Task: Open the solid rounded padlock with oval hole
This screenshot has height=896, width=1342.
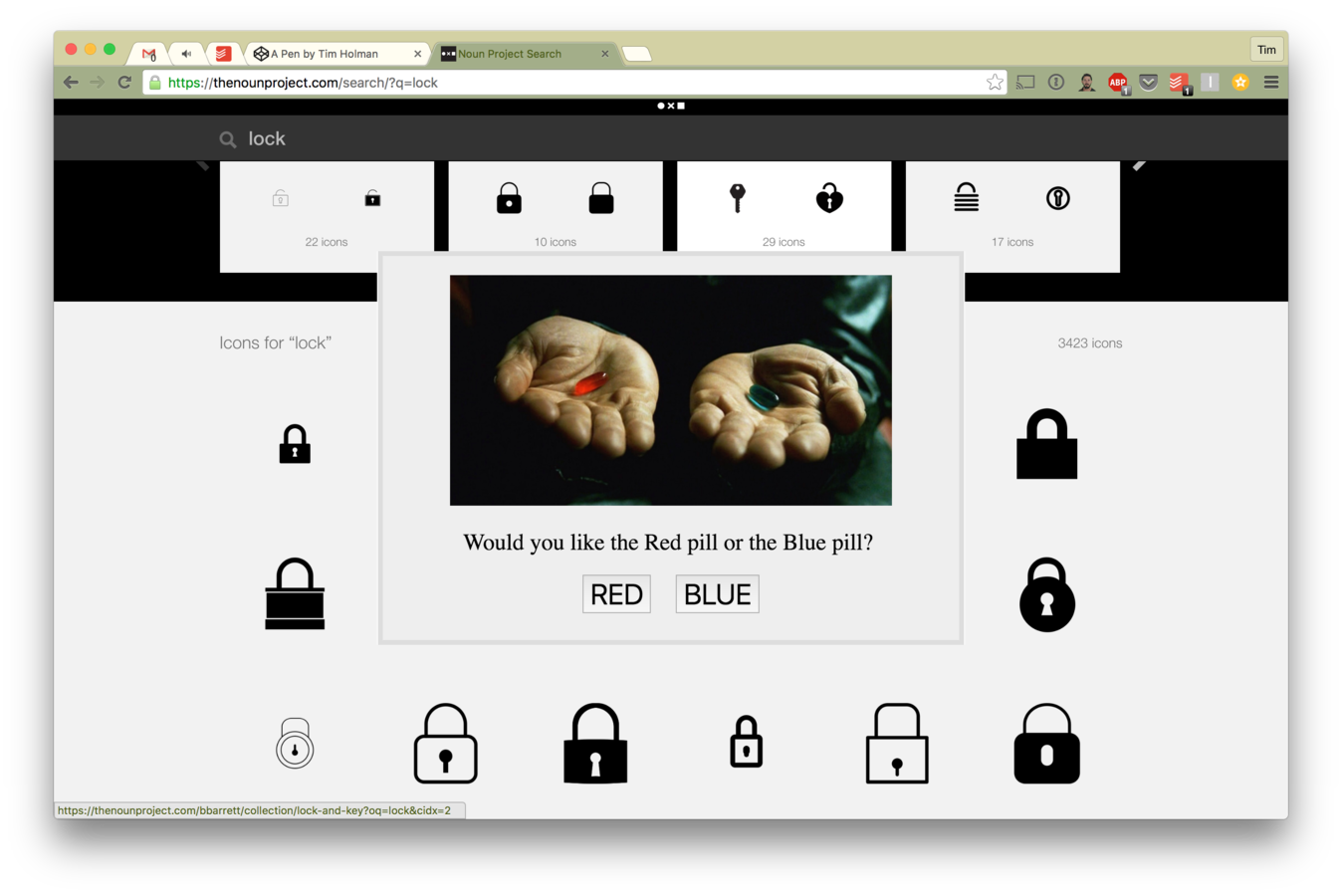Action: (1046, 744)
